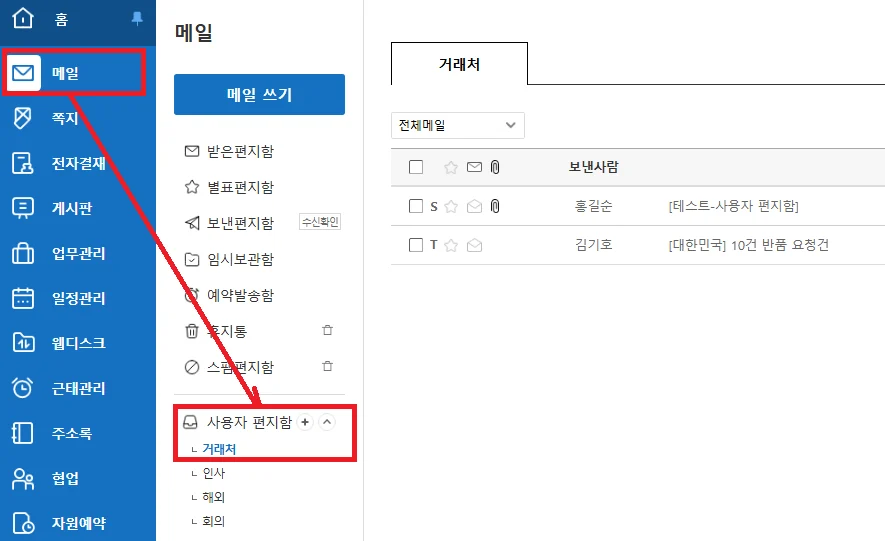Empty the 휴지통 with its trash icon
The width and height of the screenshot is (885, 541).
tap(327, 330)
